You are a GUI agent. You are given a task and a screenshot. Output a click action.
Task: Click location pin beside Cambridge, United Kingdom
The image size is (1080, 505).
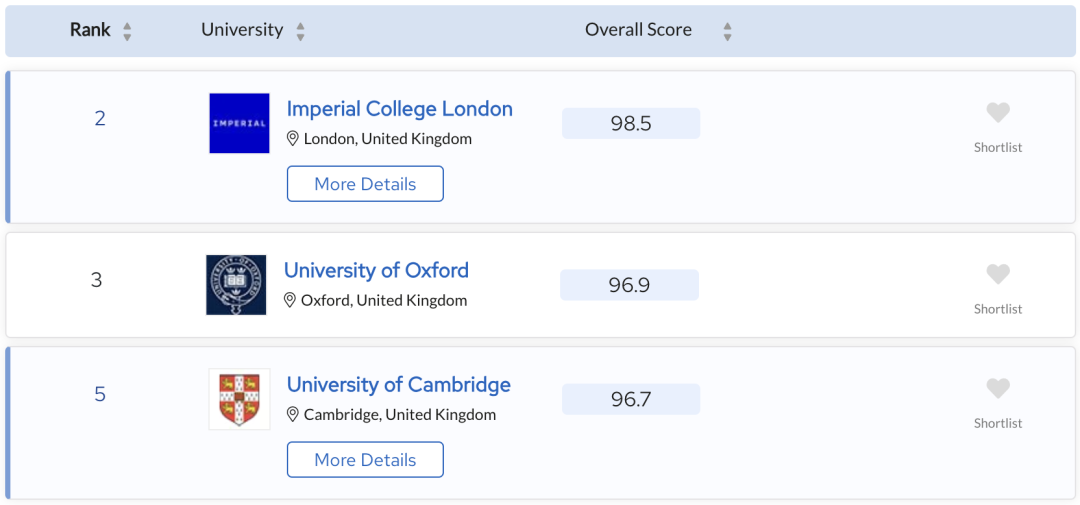(x=293, y=414)
